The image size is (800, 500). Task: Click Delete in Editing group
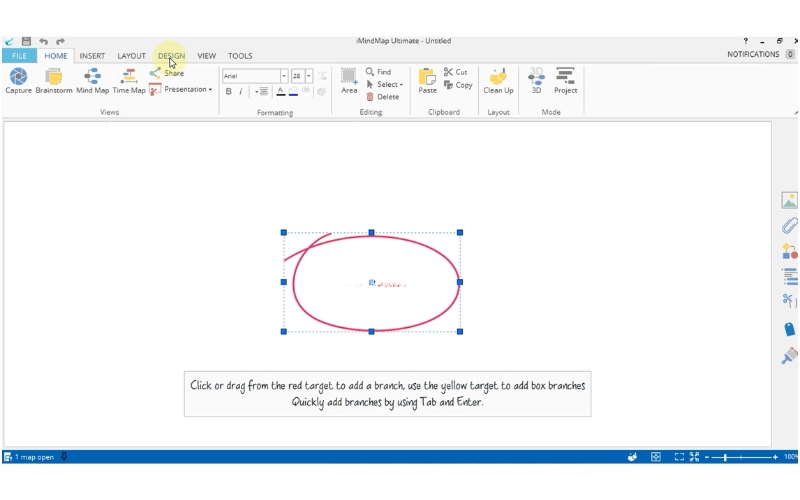382,97
